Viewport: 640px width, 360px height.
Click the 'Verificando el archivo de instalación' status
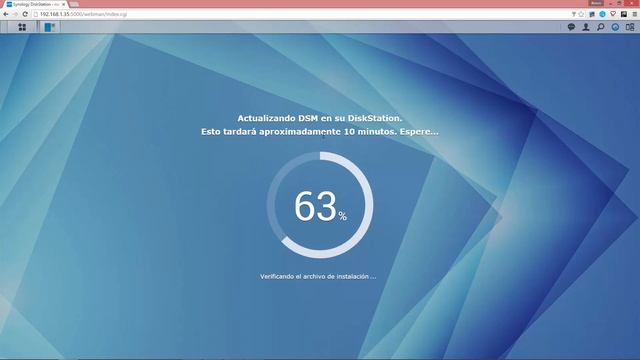coord(318,276)
